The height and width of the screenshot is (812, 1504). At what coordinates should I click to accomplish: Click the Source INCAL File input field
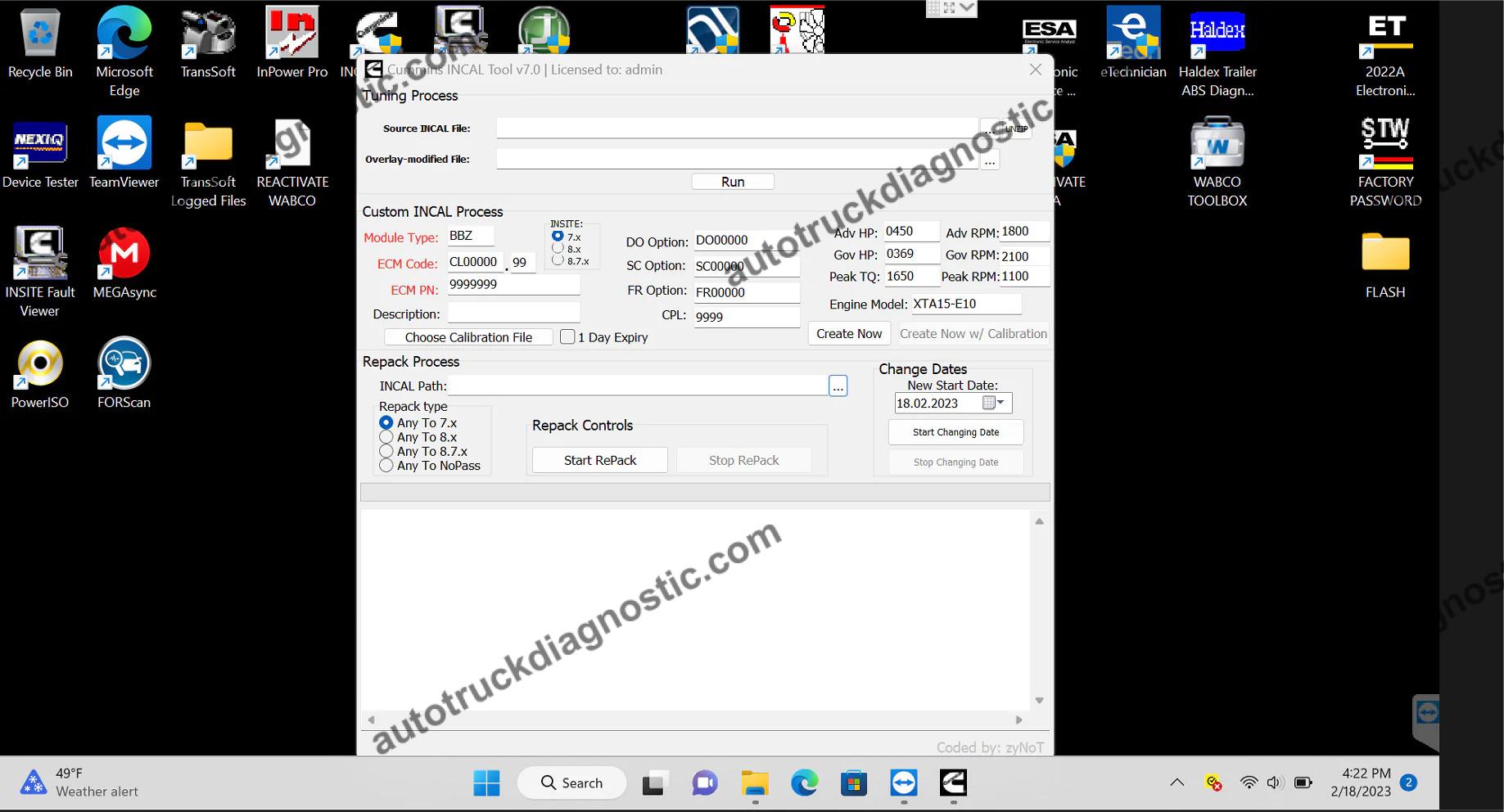pos(737,129)
